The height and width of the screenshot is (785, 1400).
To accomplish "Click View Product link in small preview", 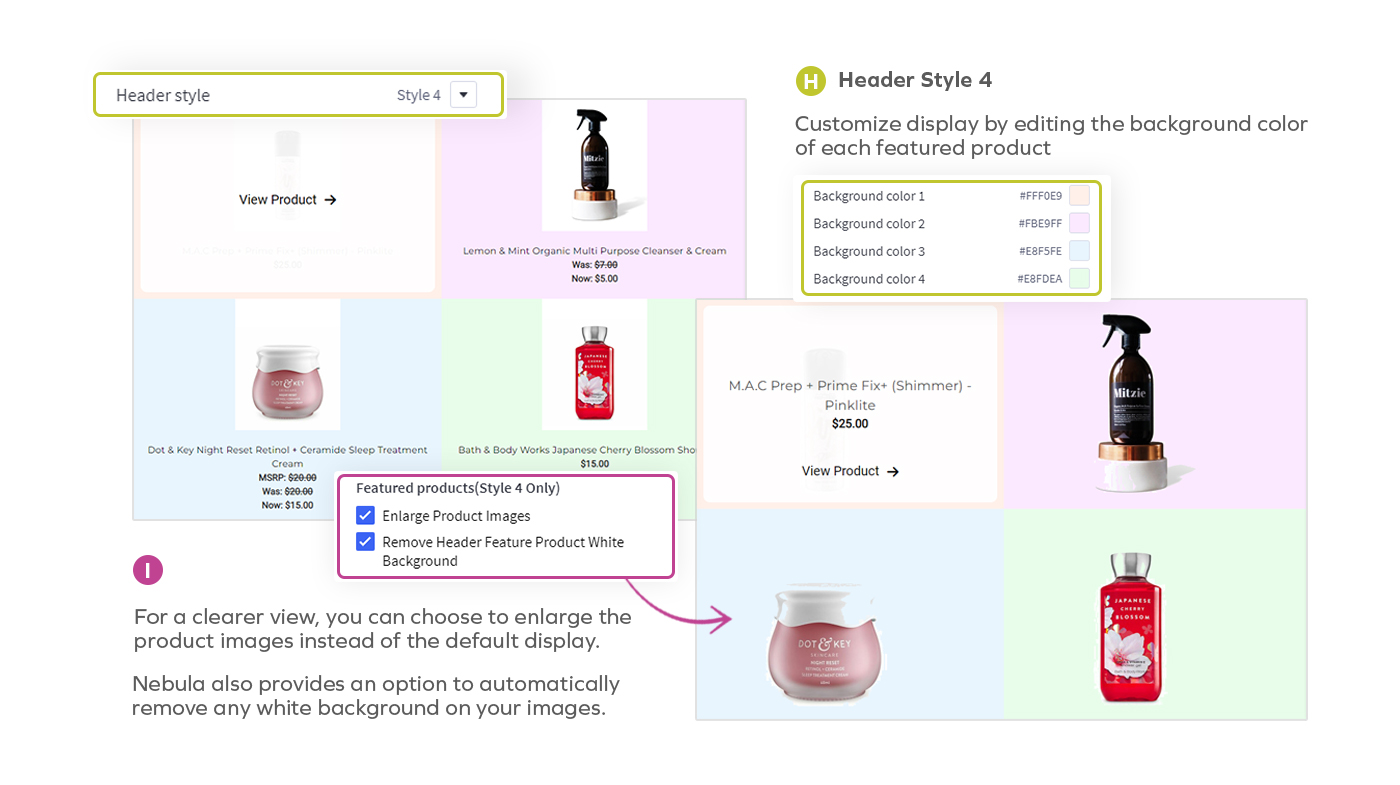I will click(x=278, y=200).
